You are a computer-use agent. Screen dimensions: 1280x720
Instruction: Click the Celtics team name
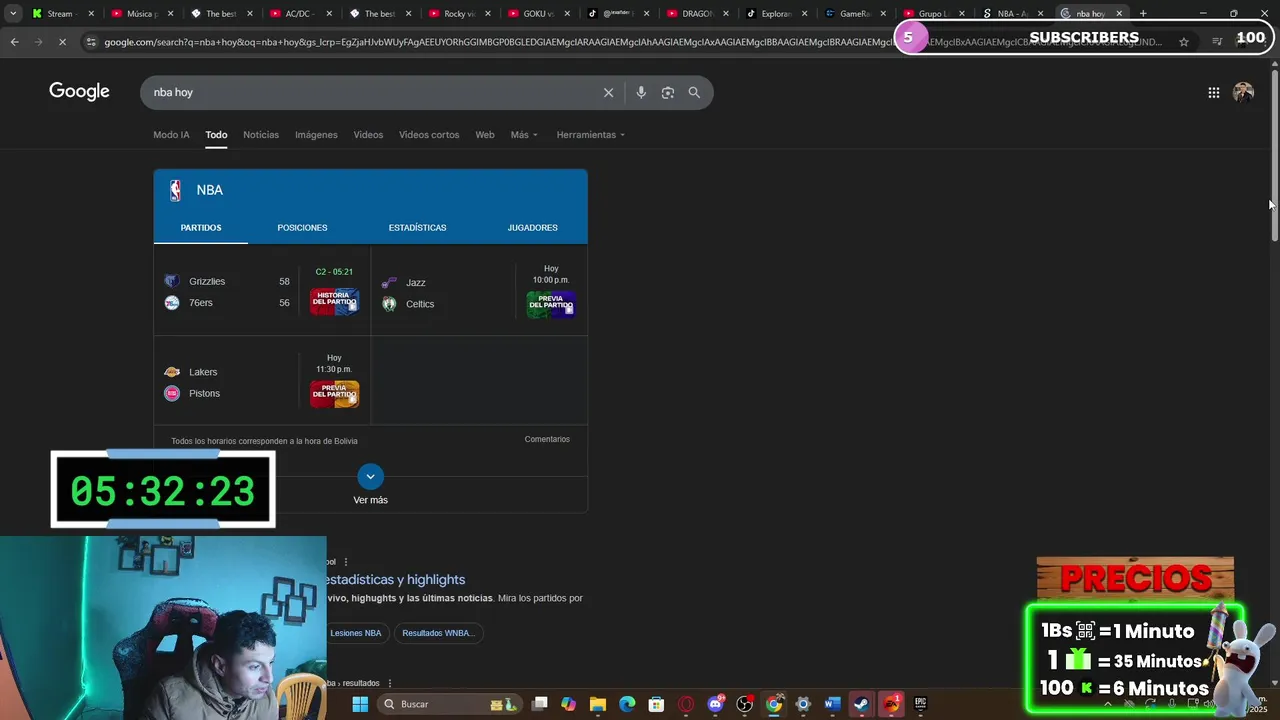[x=420, y=304]
